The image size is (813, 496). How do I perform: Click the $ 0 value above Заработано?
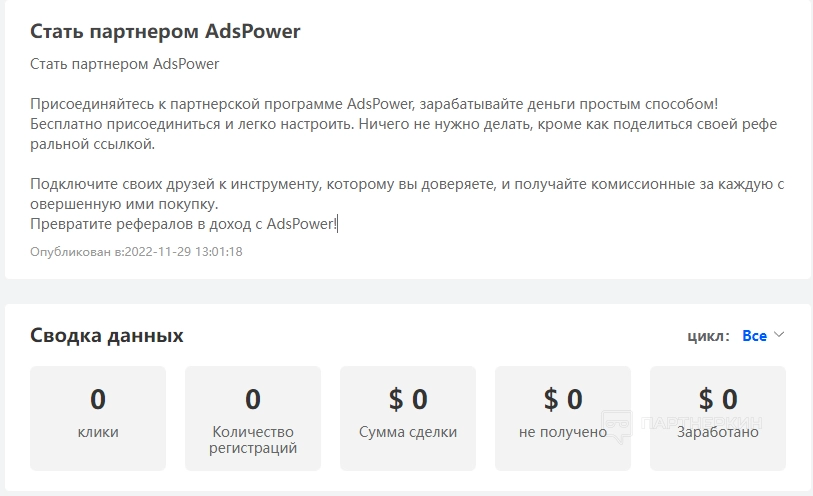[x=718, y=400]
